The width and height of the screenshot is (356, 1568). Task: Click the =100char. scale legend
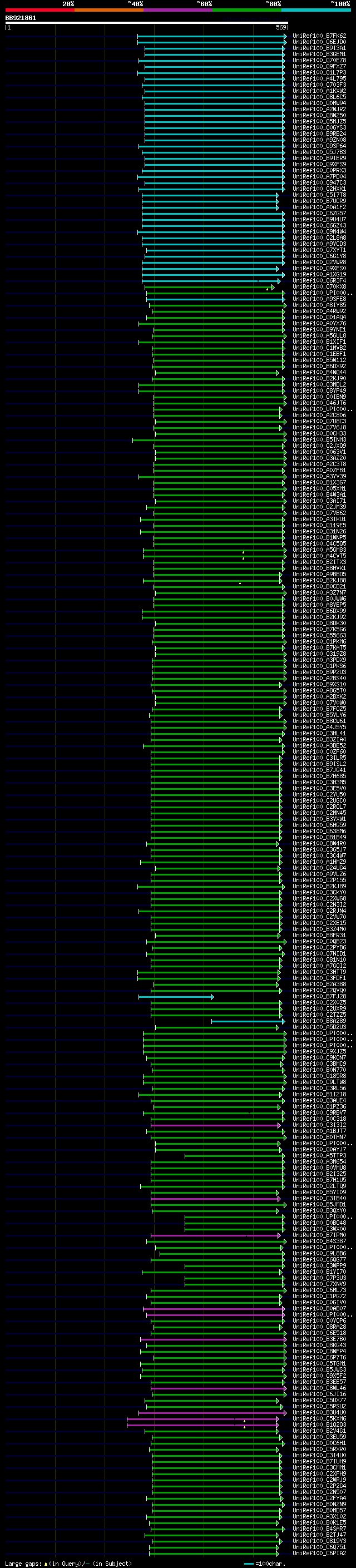tap(264, 1564)
